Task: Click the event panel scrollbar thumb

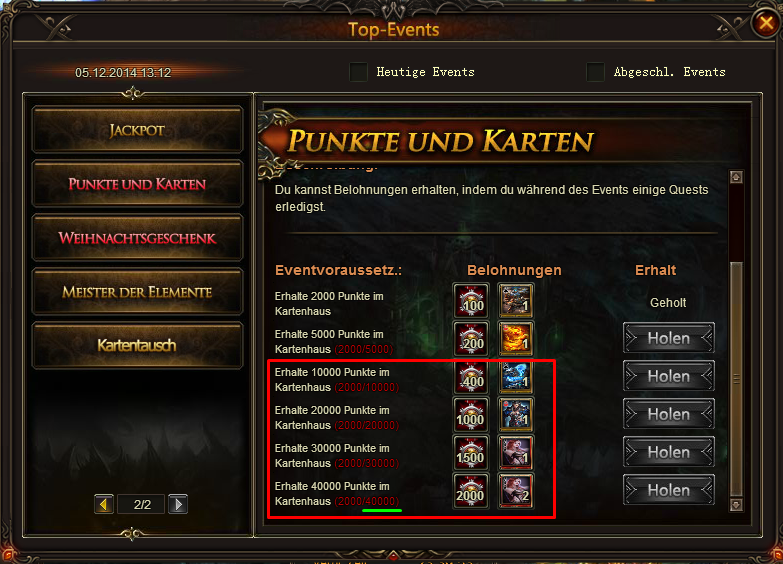Action: click(x=736, y=379)
